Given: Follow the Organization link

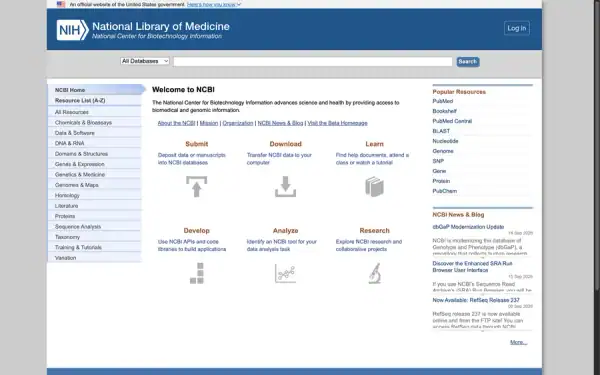Looking at the screenshot, I should (x=238, y=123).
